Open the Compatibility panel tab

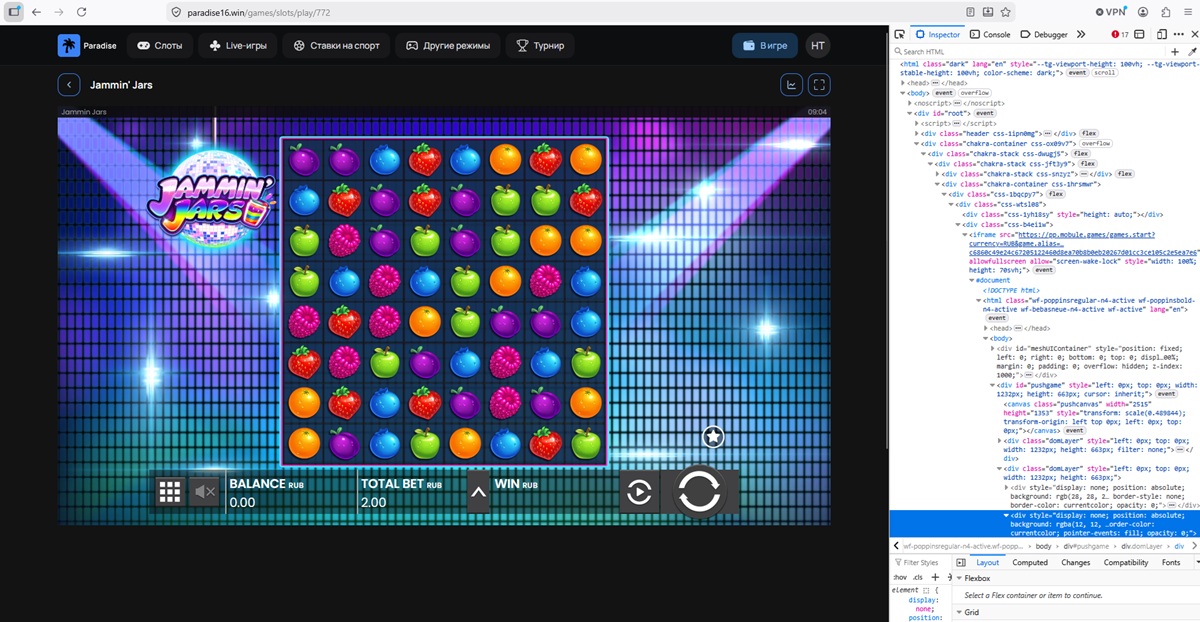(1126, 563)
